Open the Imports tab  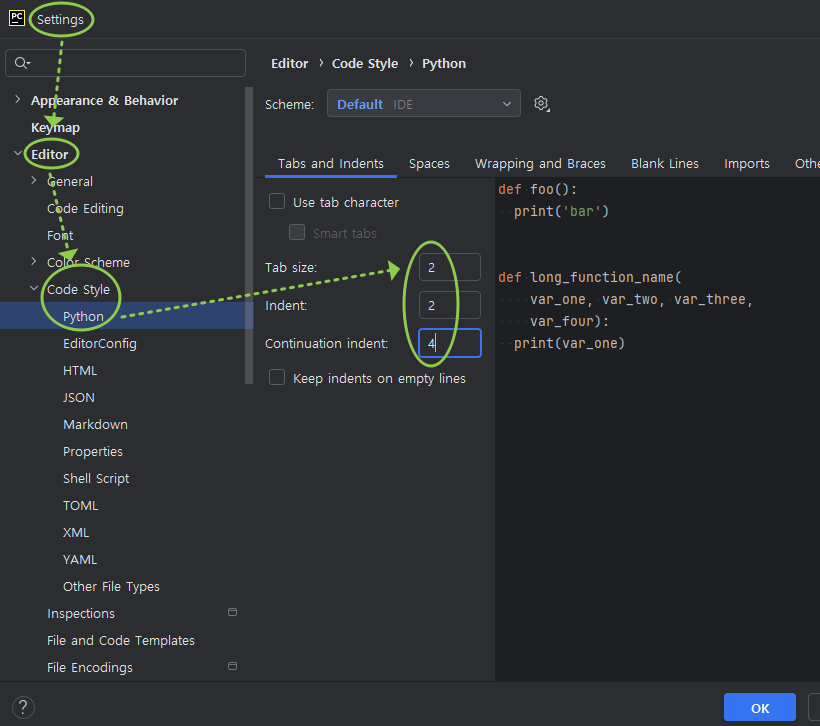746,164
